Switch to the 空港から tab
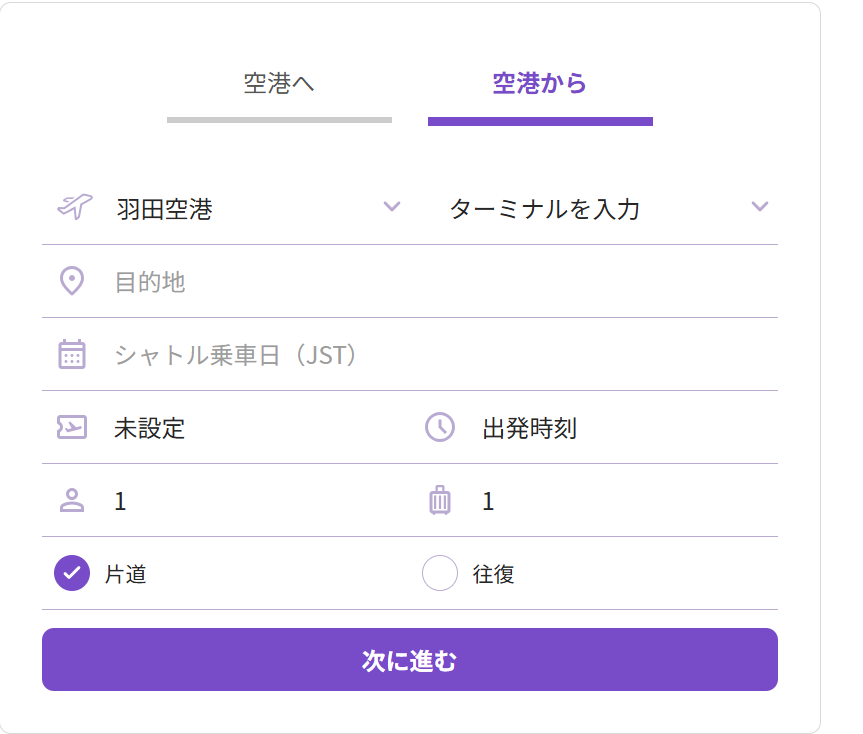Viewport: 863px width, 734px height. click(x=540, y=84)
